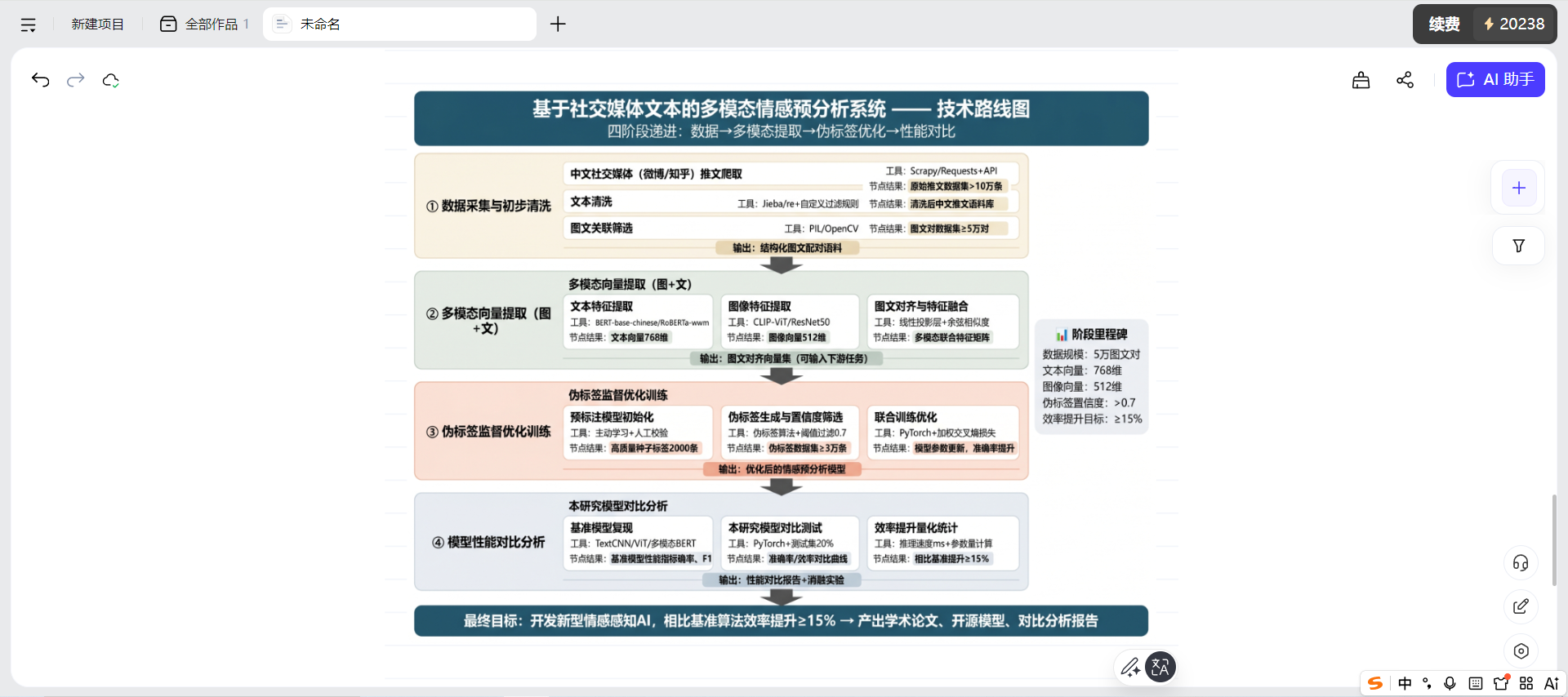Click the vertical scrollbar on the right
1568x697 pixels.
[x=1554, y=539]
